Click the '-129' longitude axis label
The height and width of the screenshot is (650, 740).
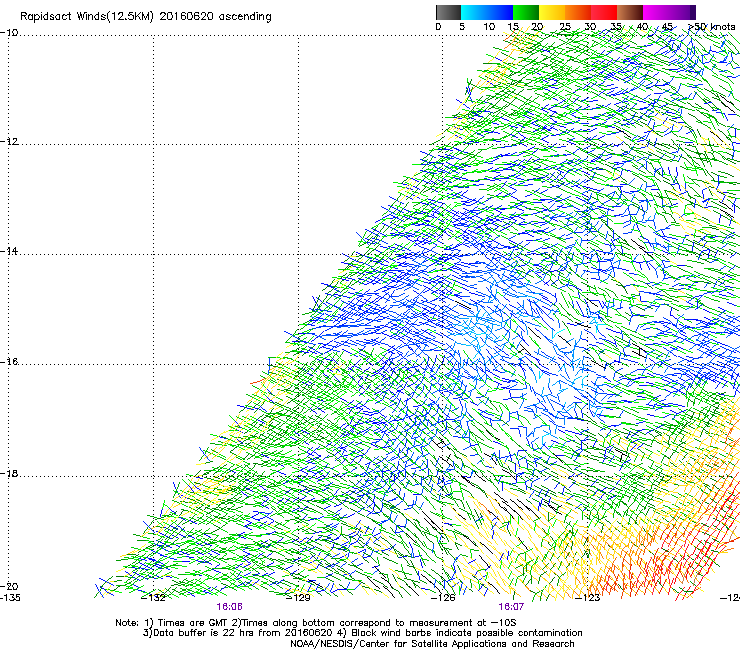(298, 598)
